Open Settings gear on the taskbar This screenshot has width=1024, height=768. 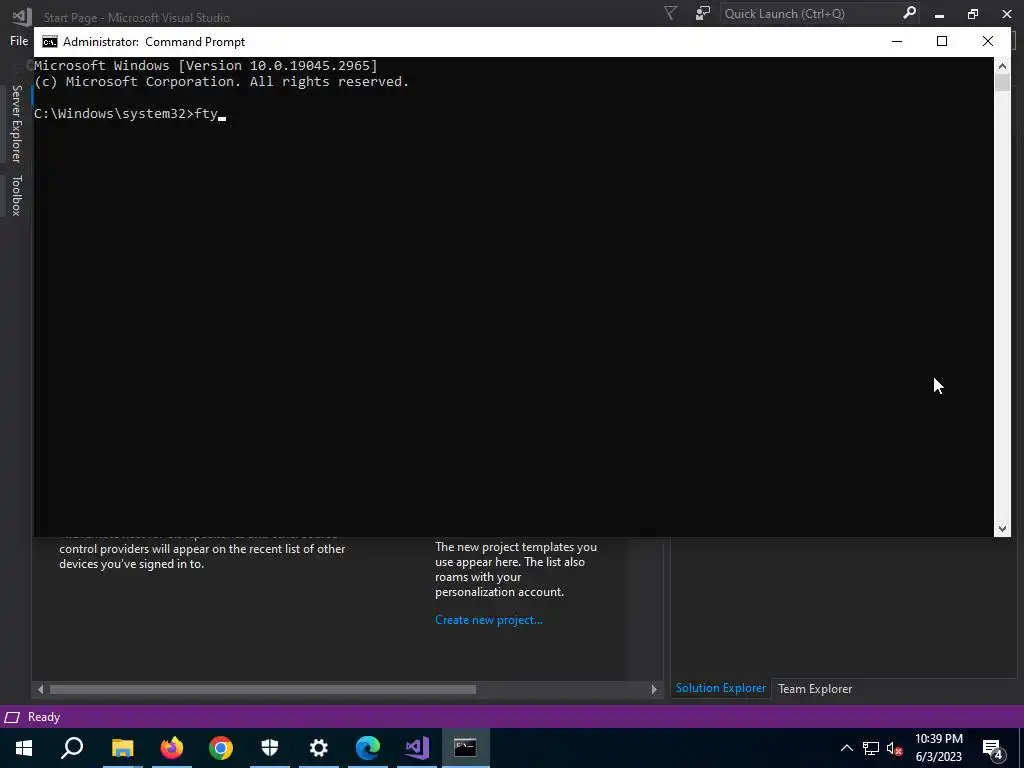(319, 748)
